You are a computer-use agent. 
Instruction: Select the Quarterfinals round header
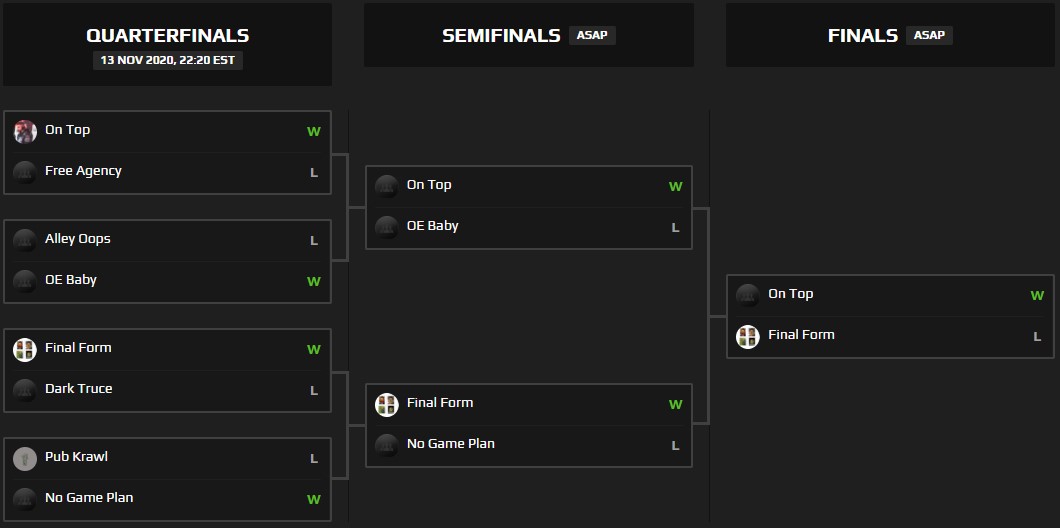click(167, 36)
